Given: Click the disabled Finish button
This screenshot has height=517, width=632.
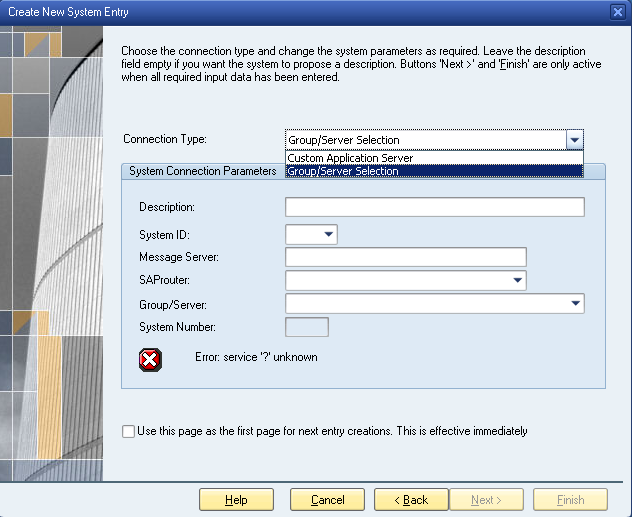Looking at the screenshot, I should 570,500.
